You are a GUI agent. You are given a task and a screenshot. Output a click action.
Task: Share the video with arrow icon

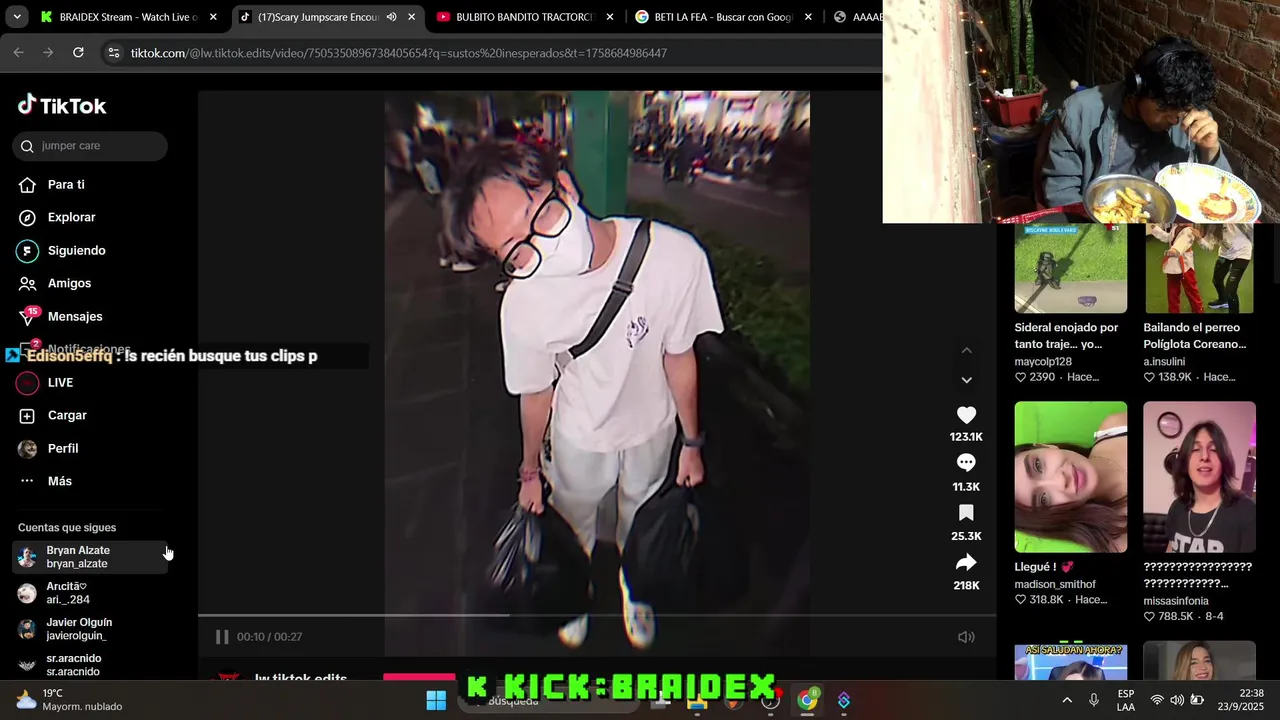966,562
